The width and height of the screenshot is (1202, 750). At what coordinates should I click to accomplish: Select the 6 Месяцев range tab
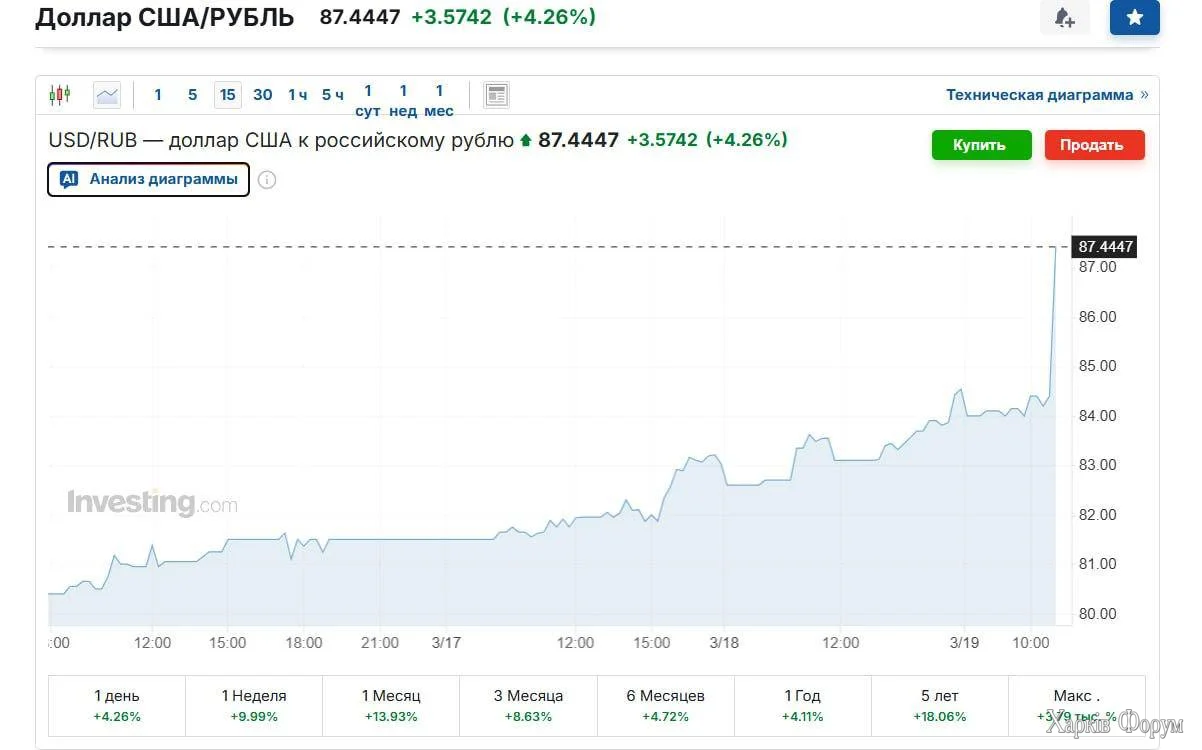pyautogui.click(x=666, y=704)
